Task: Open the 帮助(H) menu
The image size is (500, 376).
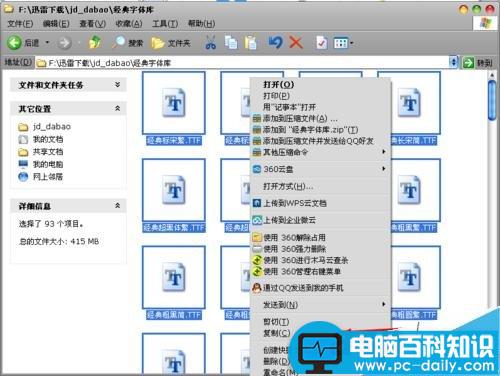Action: 201,24
